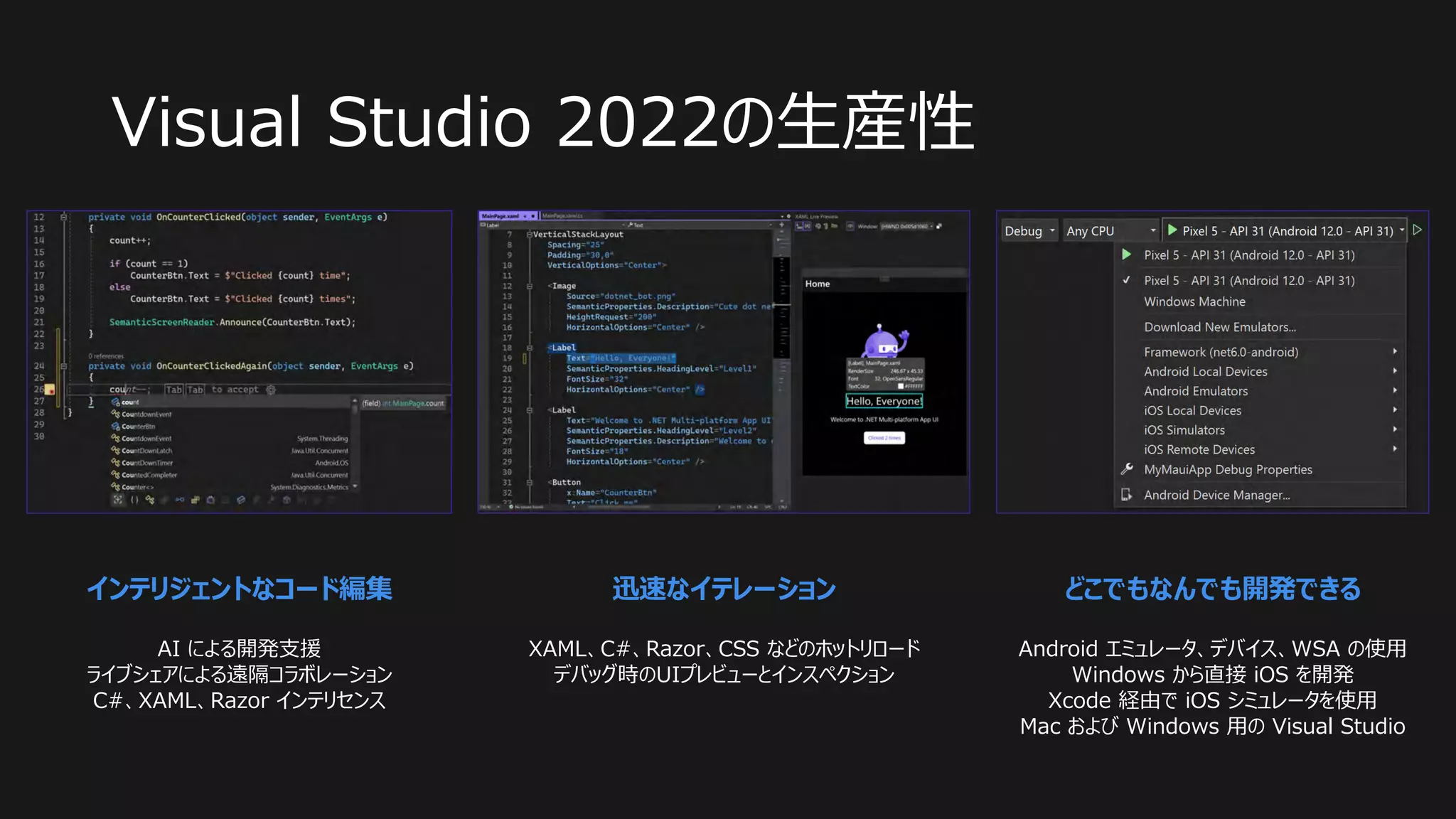Open the dropdown arrow beside the Pixel 5 start target

(x=1402, y=230)
